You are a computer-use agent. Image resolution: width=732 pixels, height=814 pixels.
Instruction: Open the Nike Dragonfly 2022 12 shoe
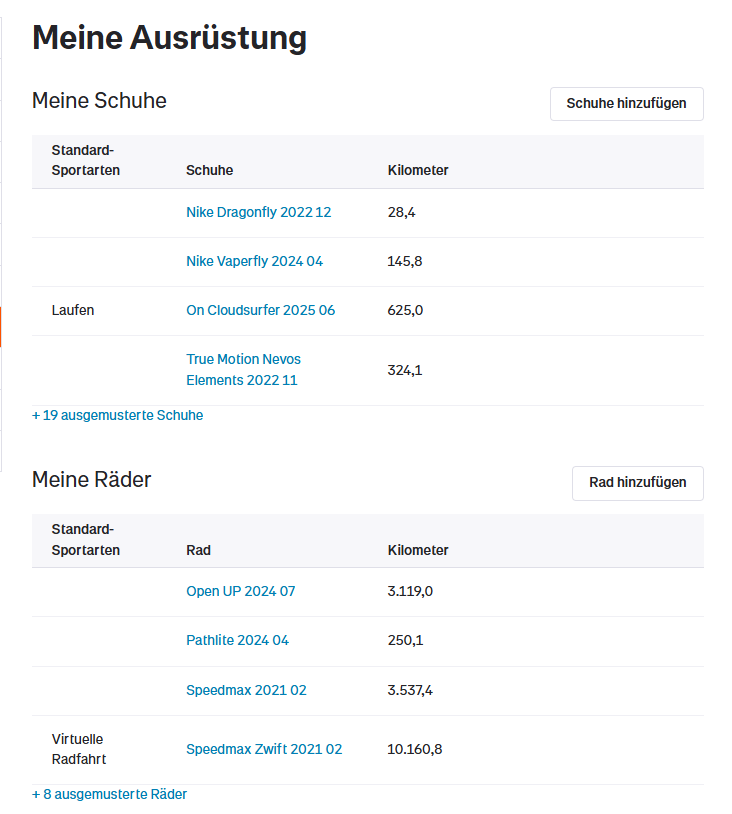tap(258, 212)
